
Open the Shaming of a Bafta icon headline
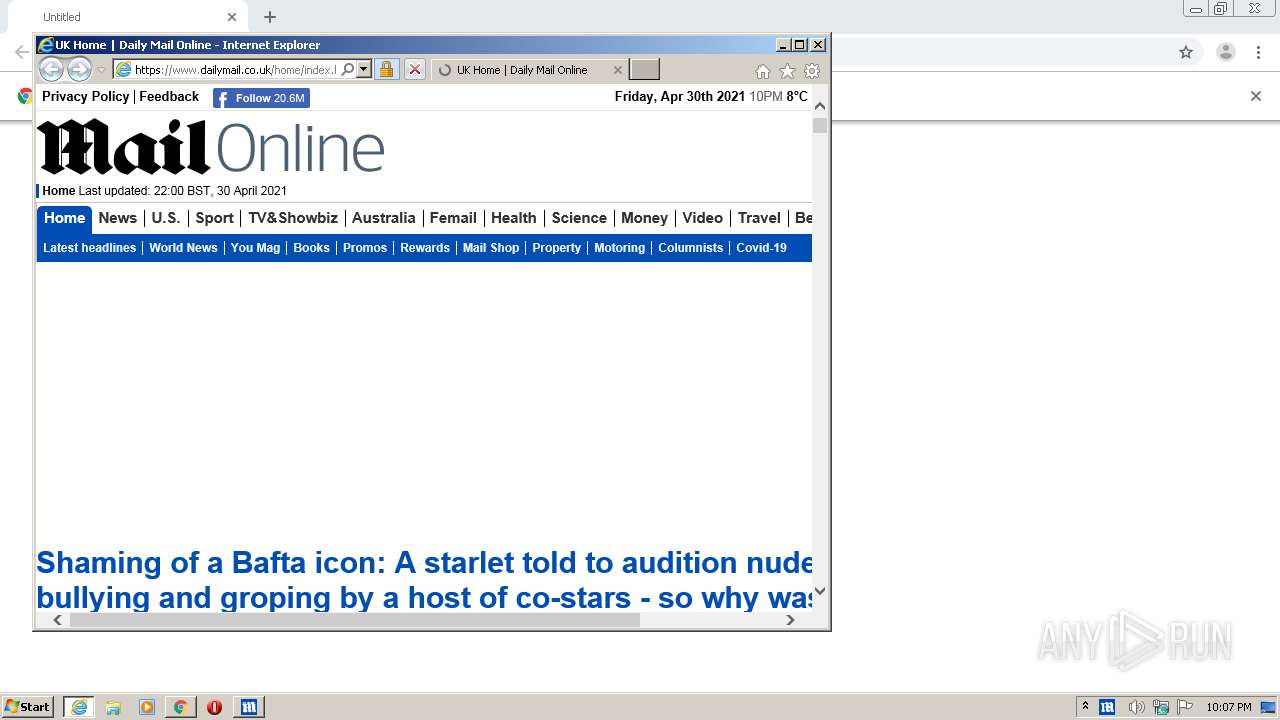(x=424, y=580)
